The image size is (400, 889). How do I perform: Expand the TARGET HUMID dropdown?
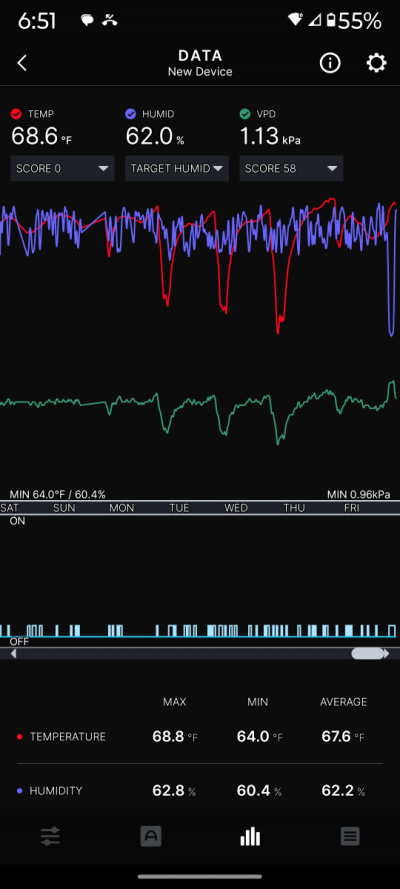177,168
